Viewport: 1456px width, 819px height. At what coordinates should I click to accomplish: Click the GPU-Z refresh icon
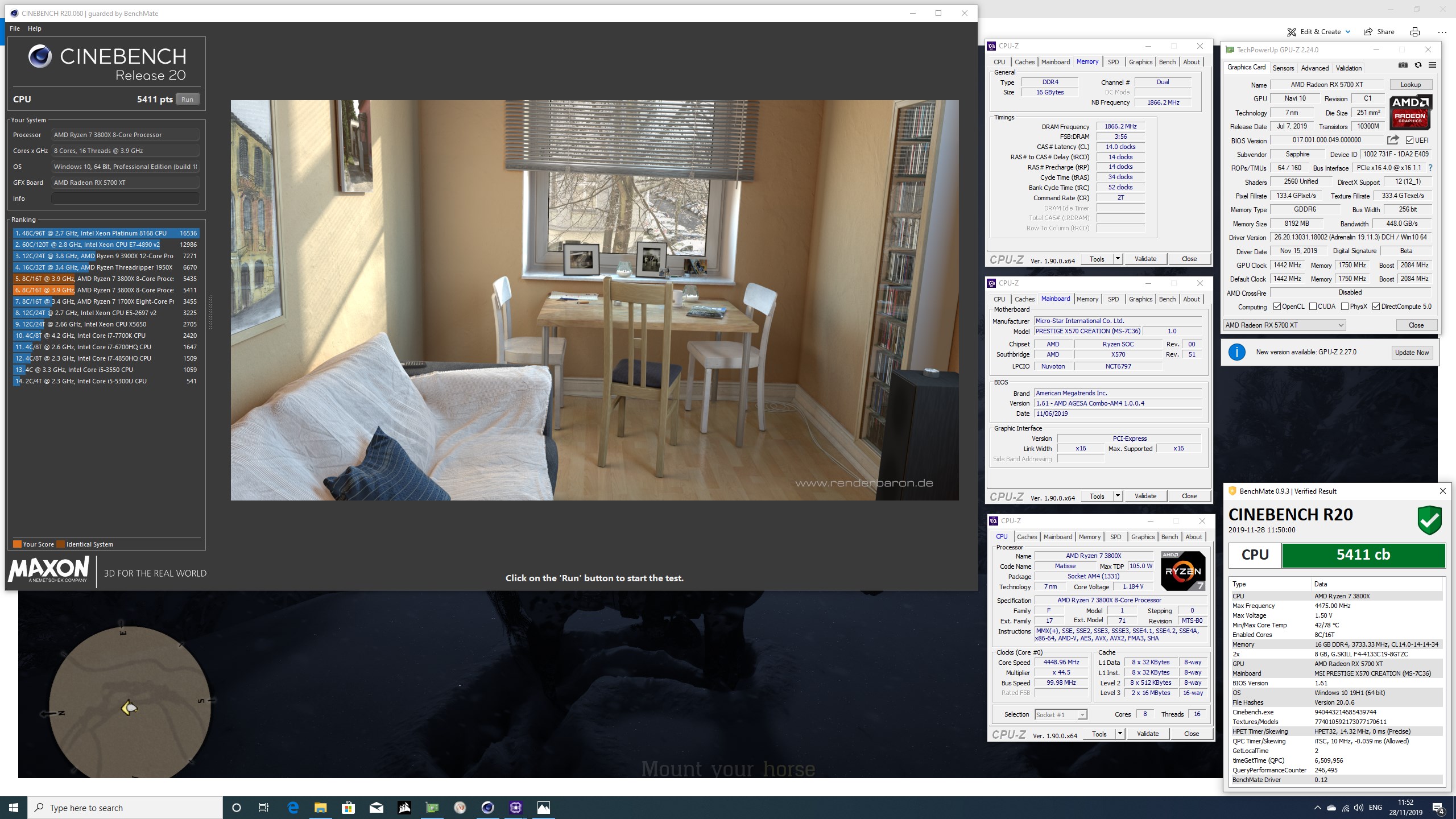(x=1418, y=65)
